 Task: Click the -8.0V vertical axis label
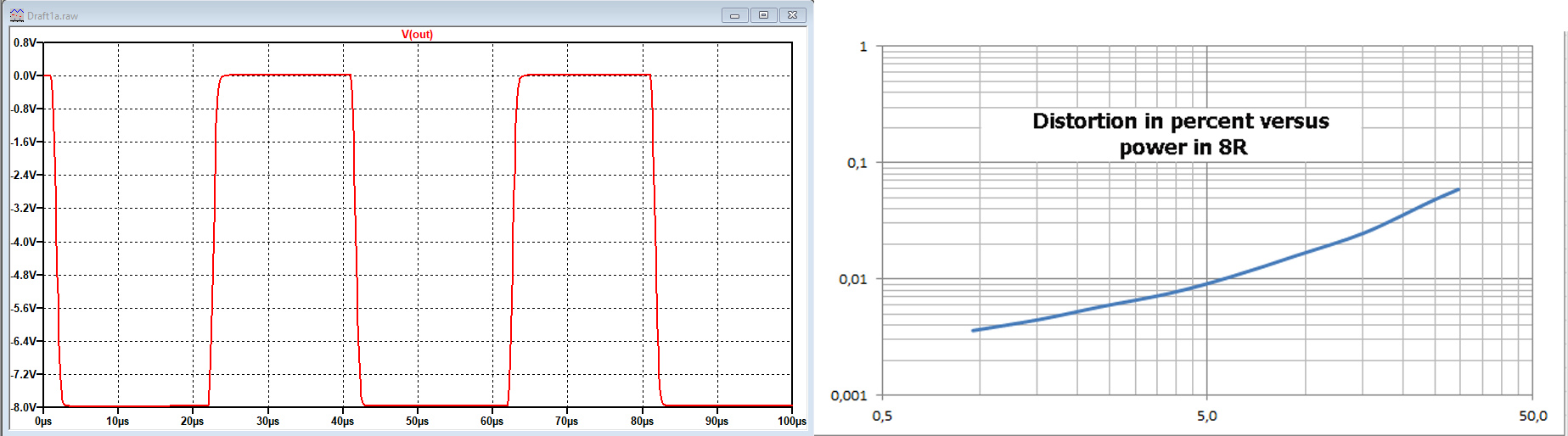(24, 407)
